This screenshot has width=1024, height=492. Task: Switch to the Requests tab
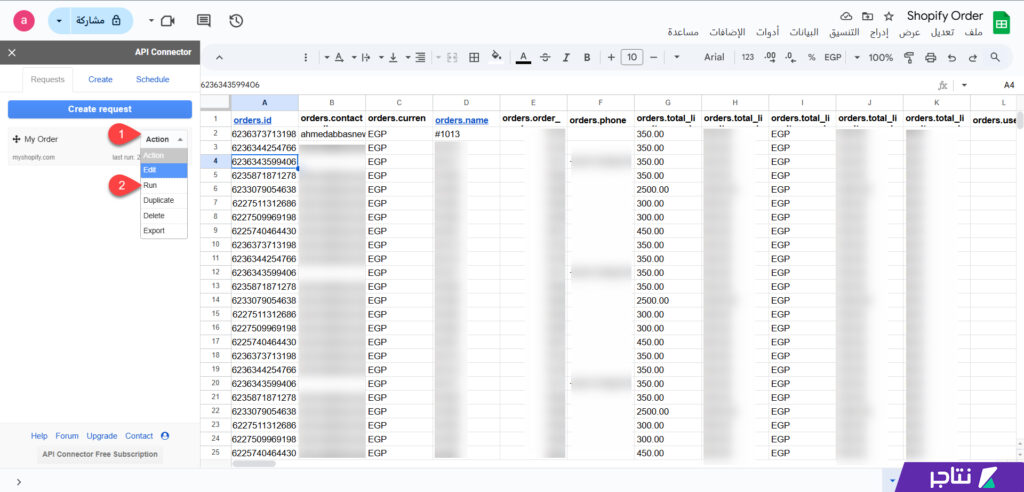point(48,79)
